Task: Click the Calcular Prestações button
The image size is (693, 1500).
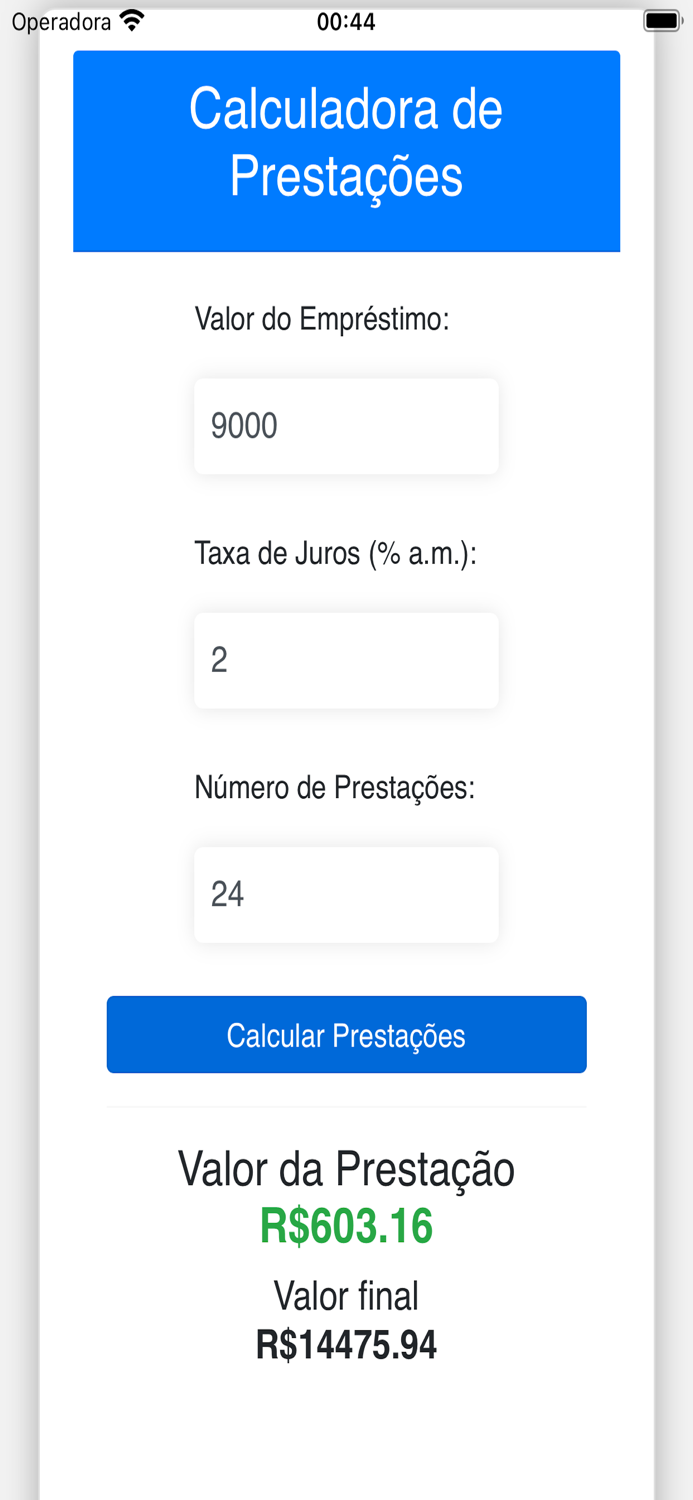Action: point(346,1035)
